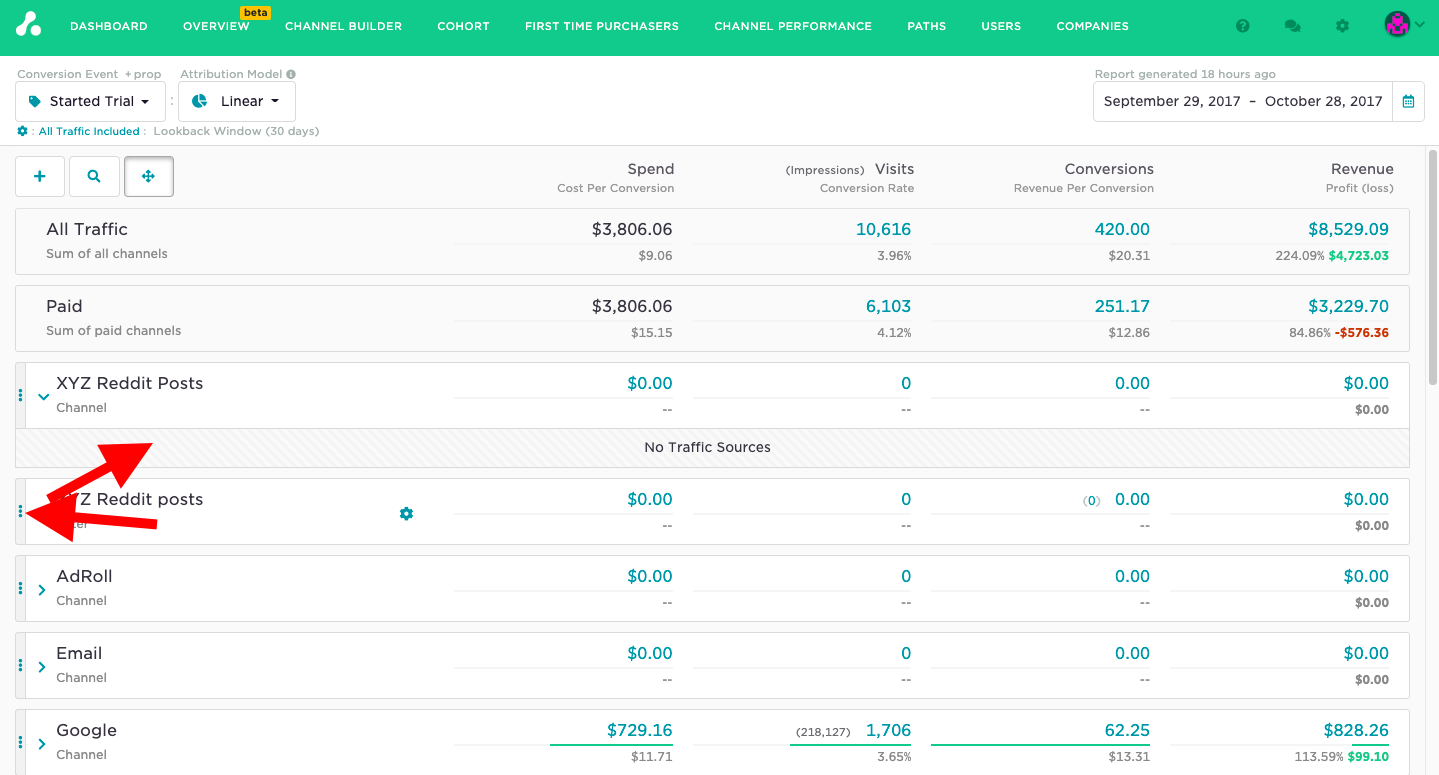Click Paid conversions 251.17
The image size is (1439, 775).
point(1122,306)
